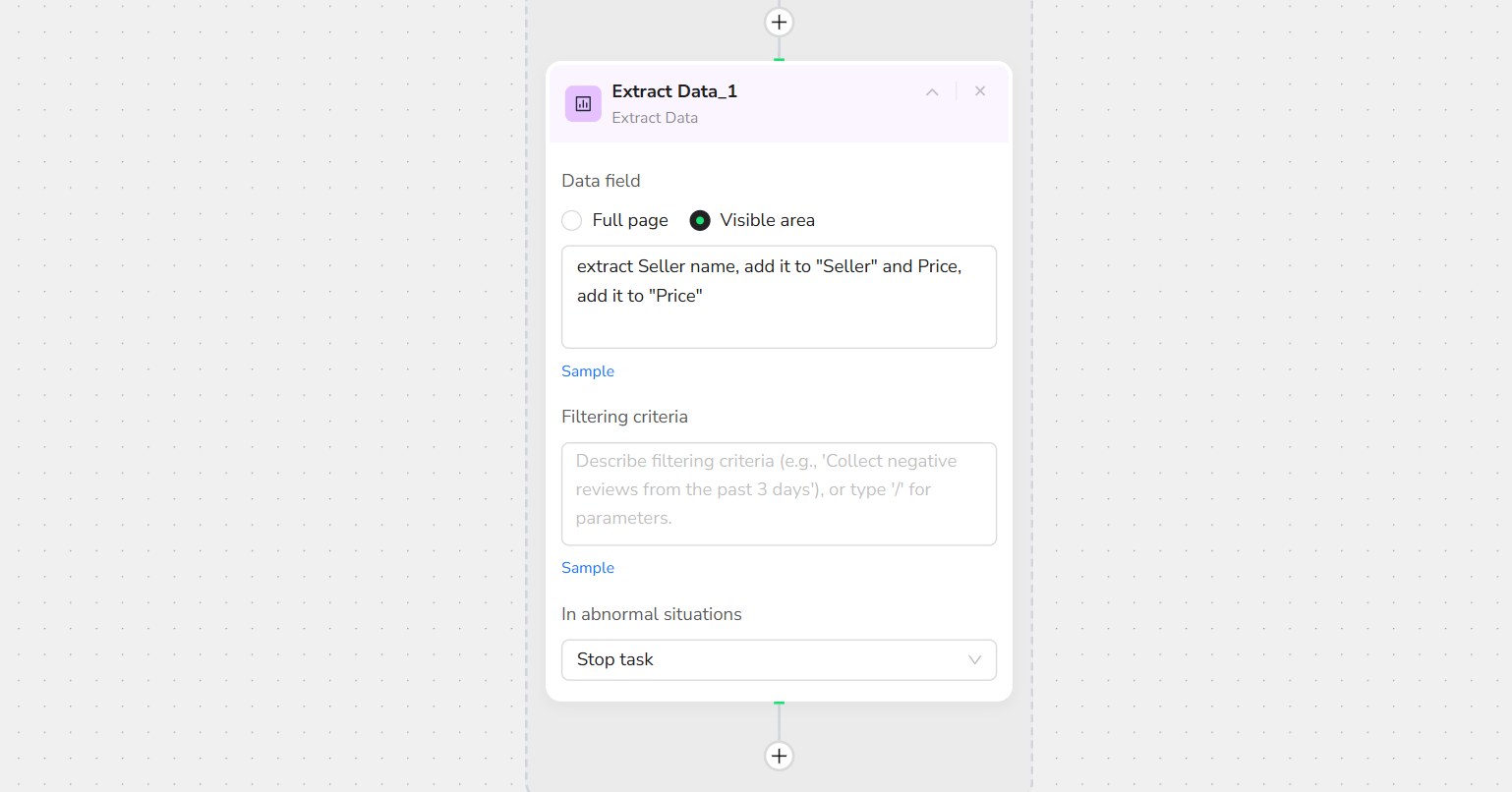1512x792 pixels.
Task: Click the green connector at the card bottom
Action: tap(779, 703)
